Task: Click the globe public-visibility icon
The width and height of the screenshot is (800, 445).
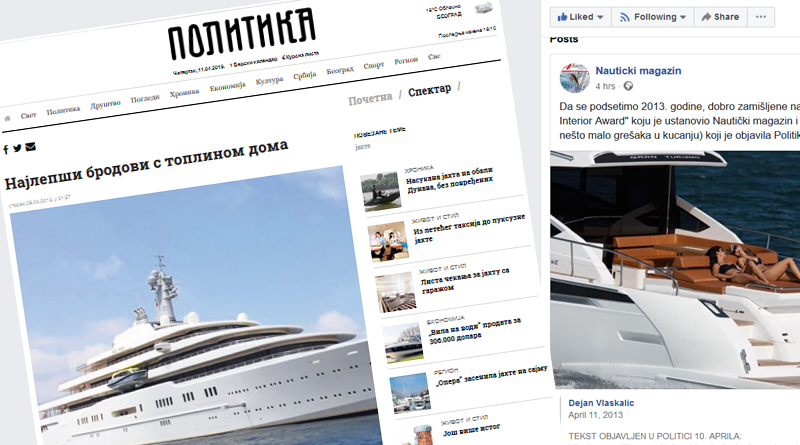Action: [628, 86]
